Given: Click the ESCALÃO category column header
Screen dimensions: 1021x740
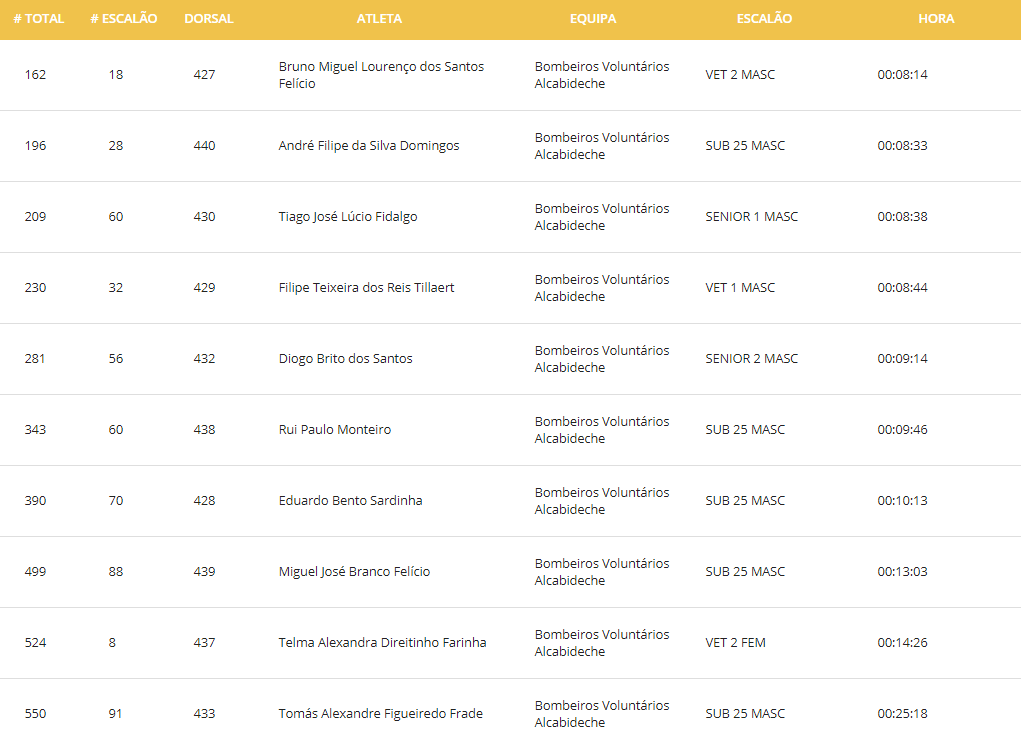Looking at the screenshot, I should point(764,19).
